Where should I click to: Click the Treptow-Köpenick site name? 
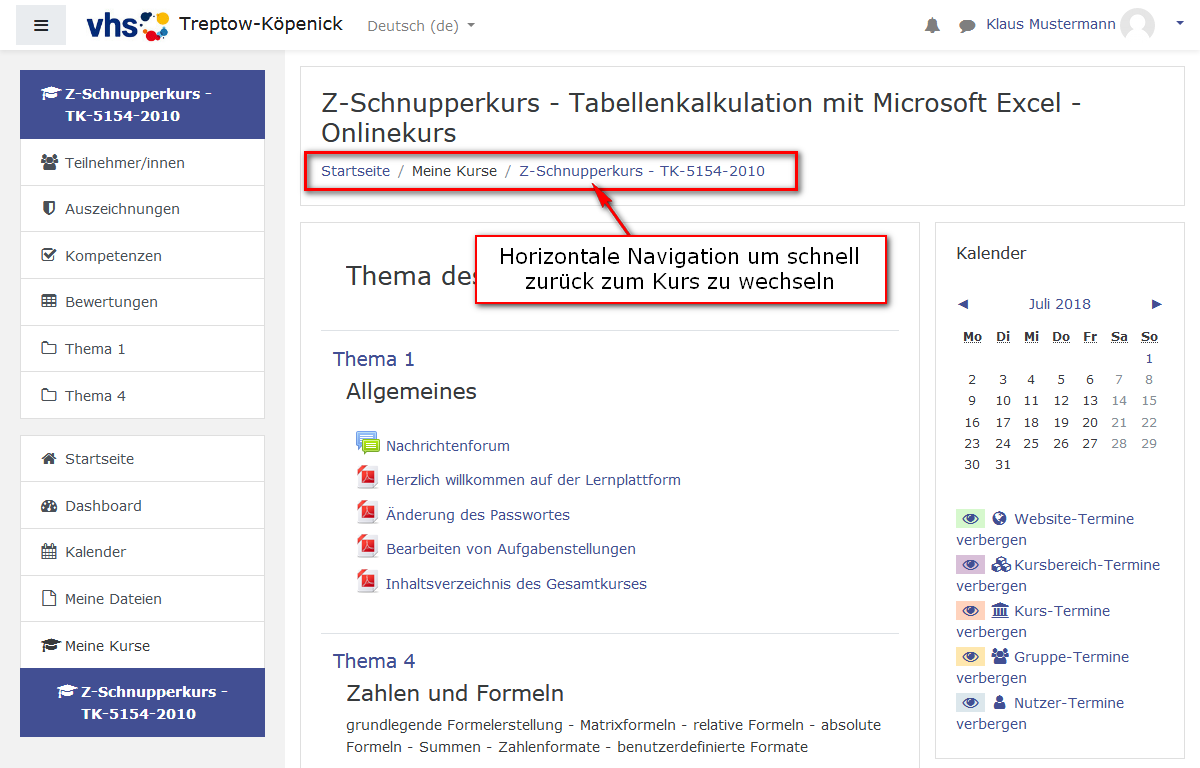tap(261, 24)
